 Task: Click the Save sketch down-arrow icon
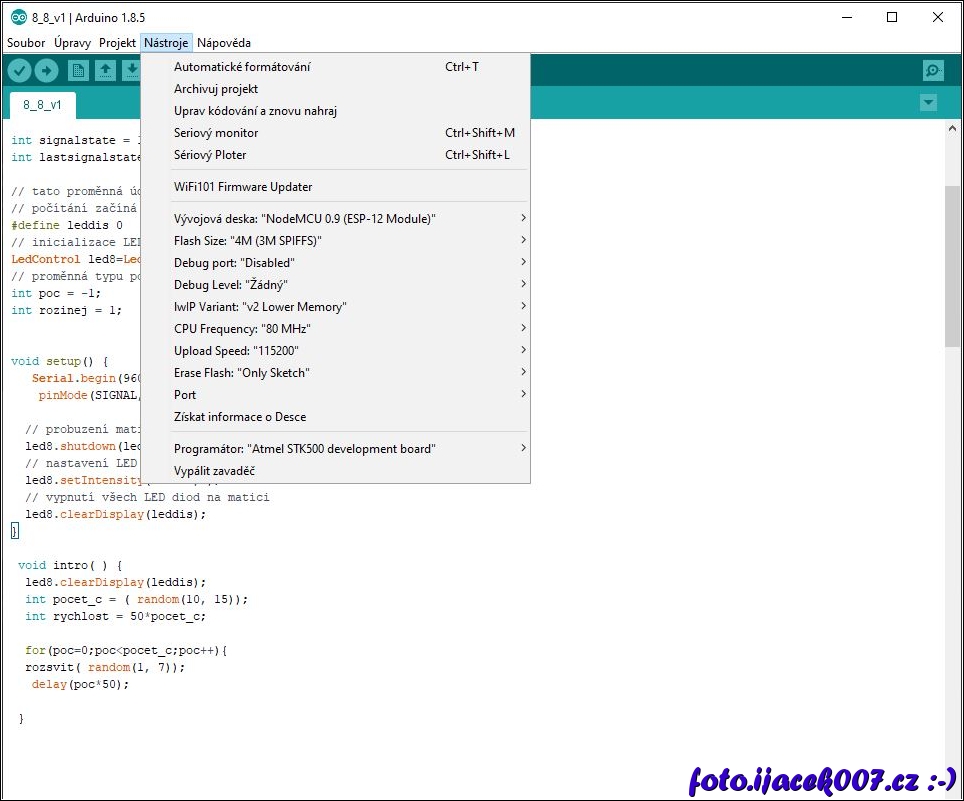(131, 70)
